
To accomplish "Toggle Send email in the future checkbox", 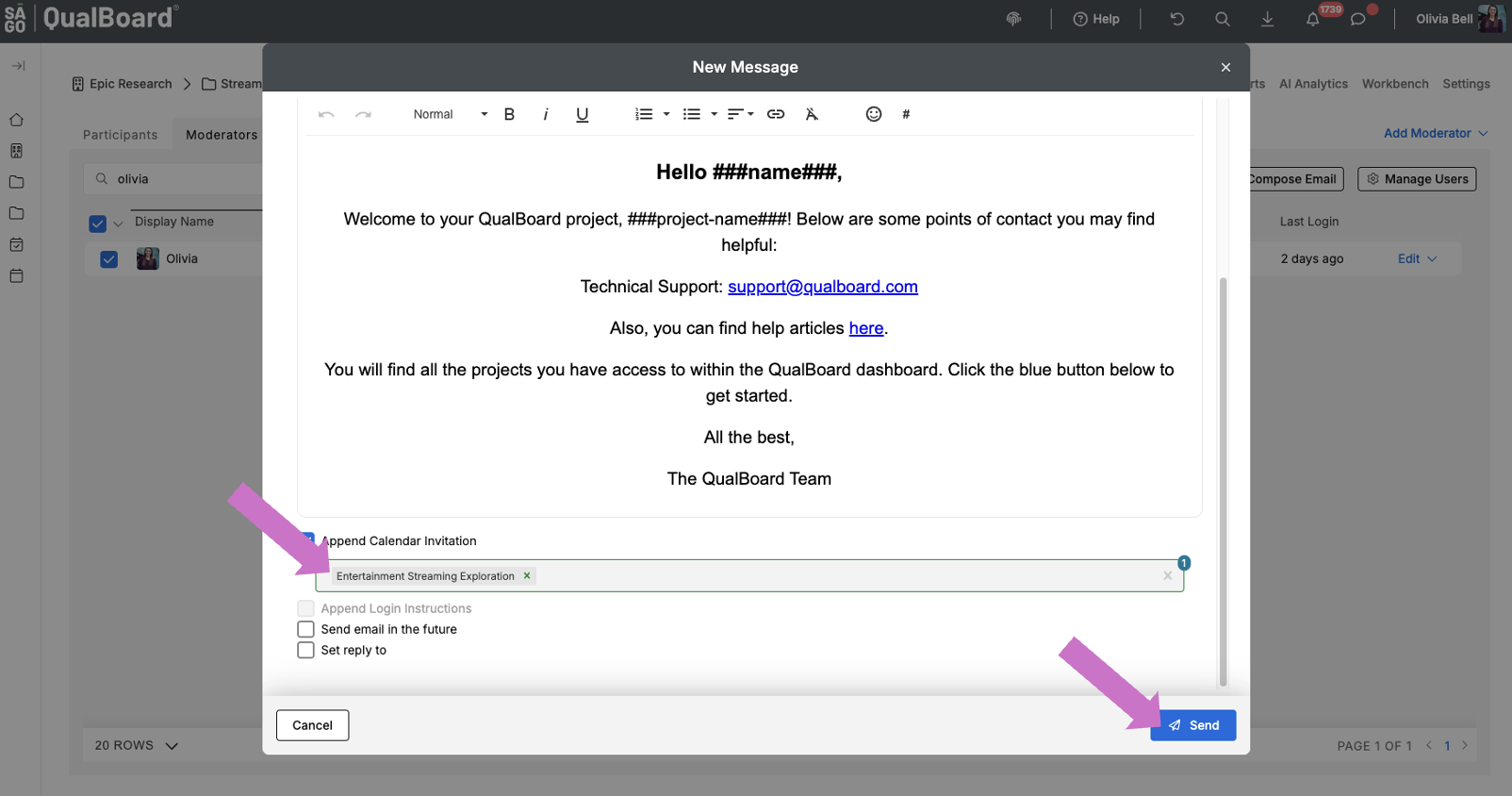I will (x=305, y=629).
